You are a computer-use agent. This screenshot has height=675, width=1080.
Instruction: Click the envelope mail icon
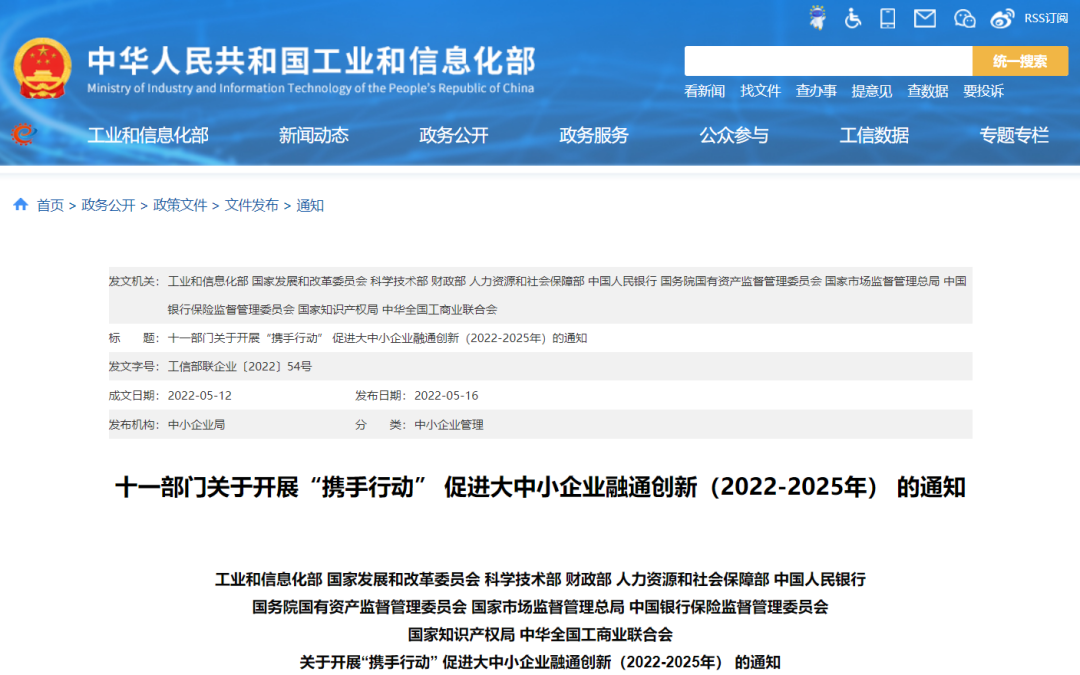click(x=925, y=18)
